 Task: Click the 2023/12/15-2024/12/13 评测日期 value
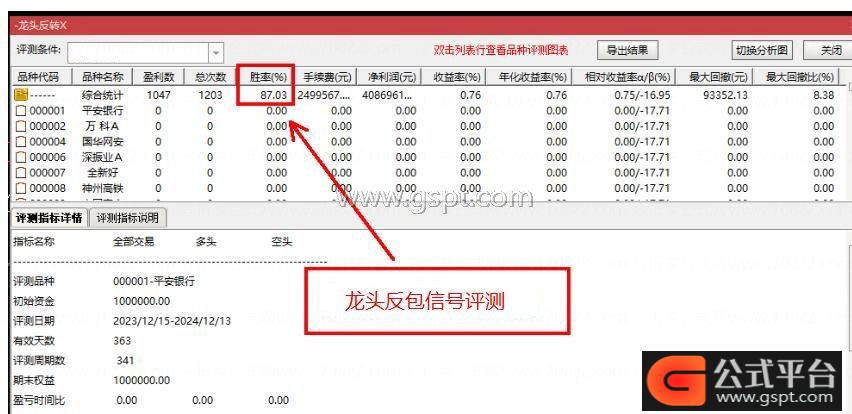[x=172, y=321]
